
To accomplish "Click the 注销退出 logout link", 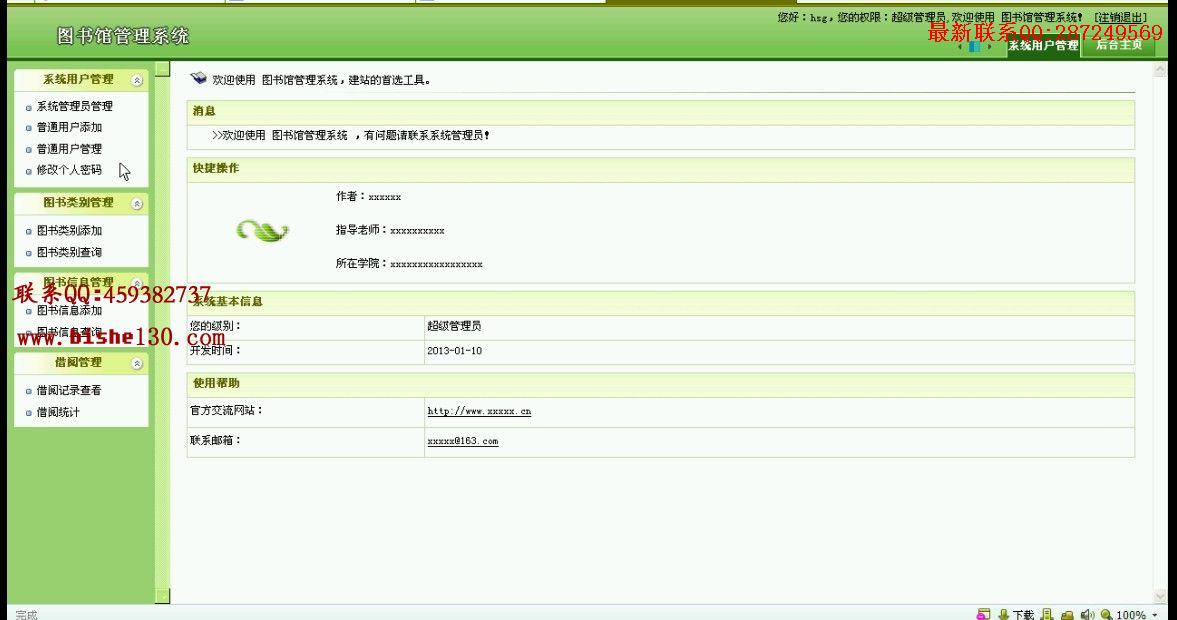I will click(1121, 17).
